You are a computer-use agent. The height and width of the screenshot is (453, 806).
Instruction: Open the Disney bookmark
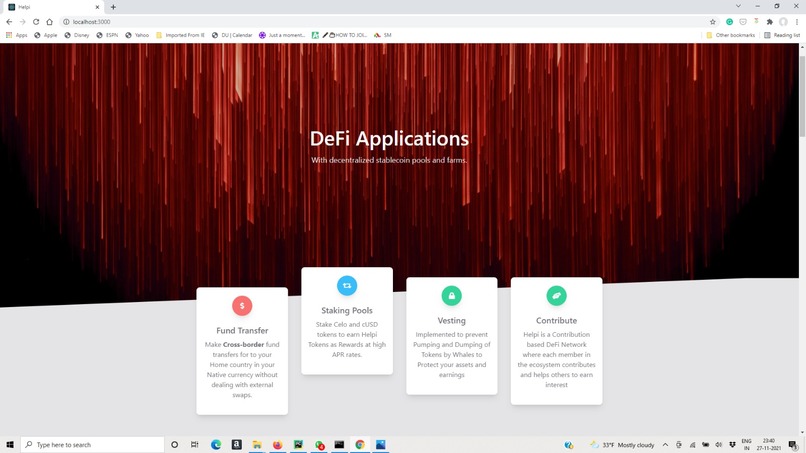pyautogui.click(x=77, y=35)
